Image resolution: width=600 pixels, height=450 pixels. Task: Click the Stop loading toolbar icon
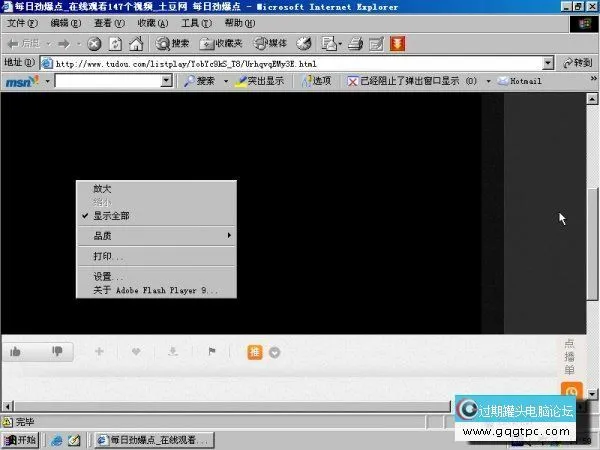pos(94,43)
